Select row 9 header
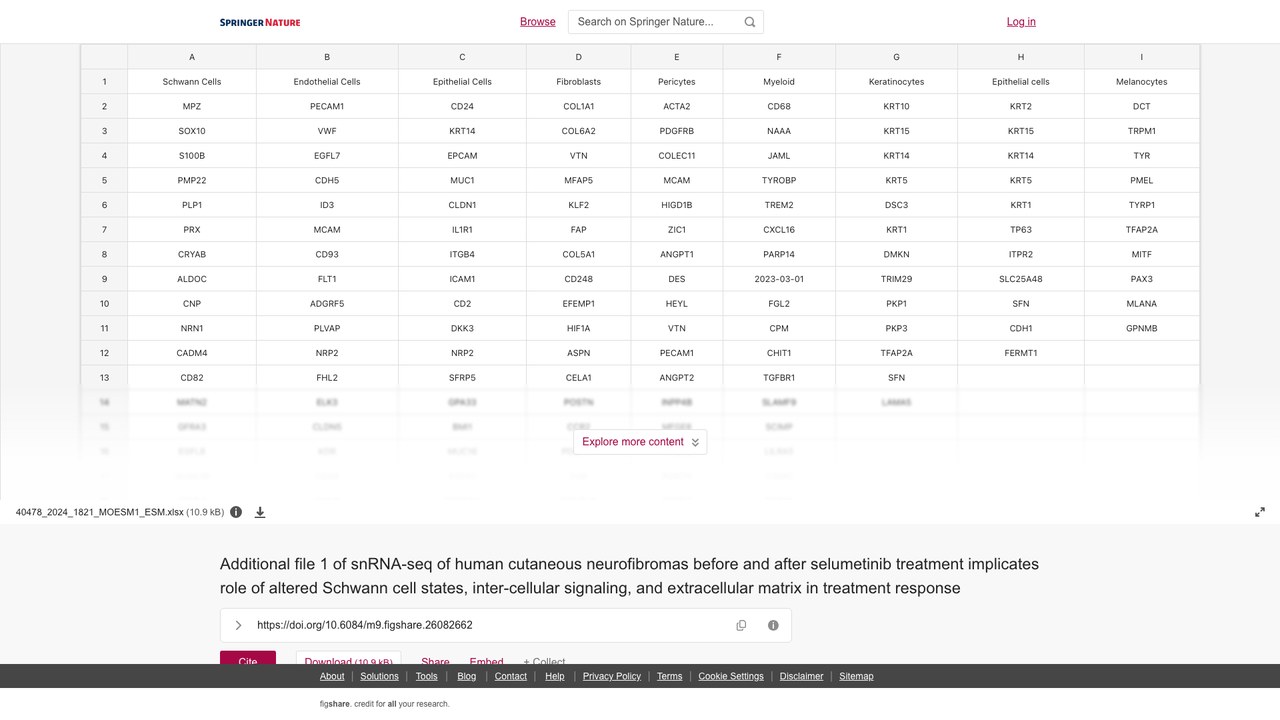 (104, 279)
